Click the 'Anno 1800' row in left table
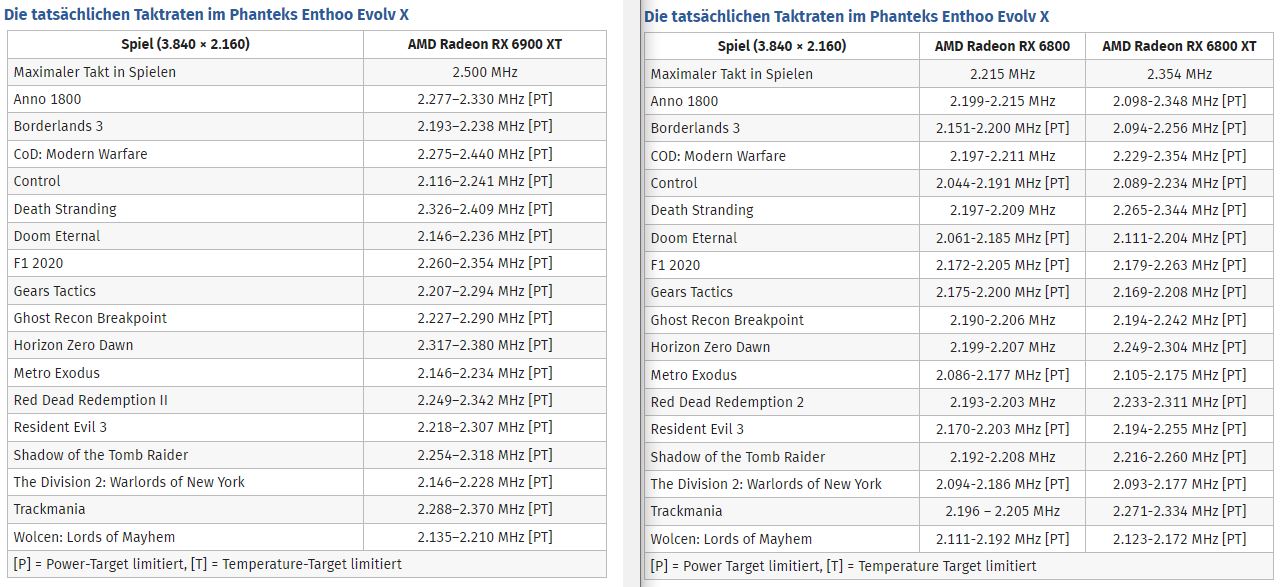1280x587 pixels. click(306, 99)
